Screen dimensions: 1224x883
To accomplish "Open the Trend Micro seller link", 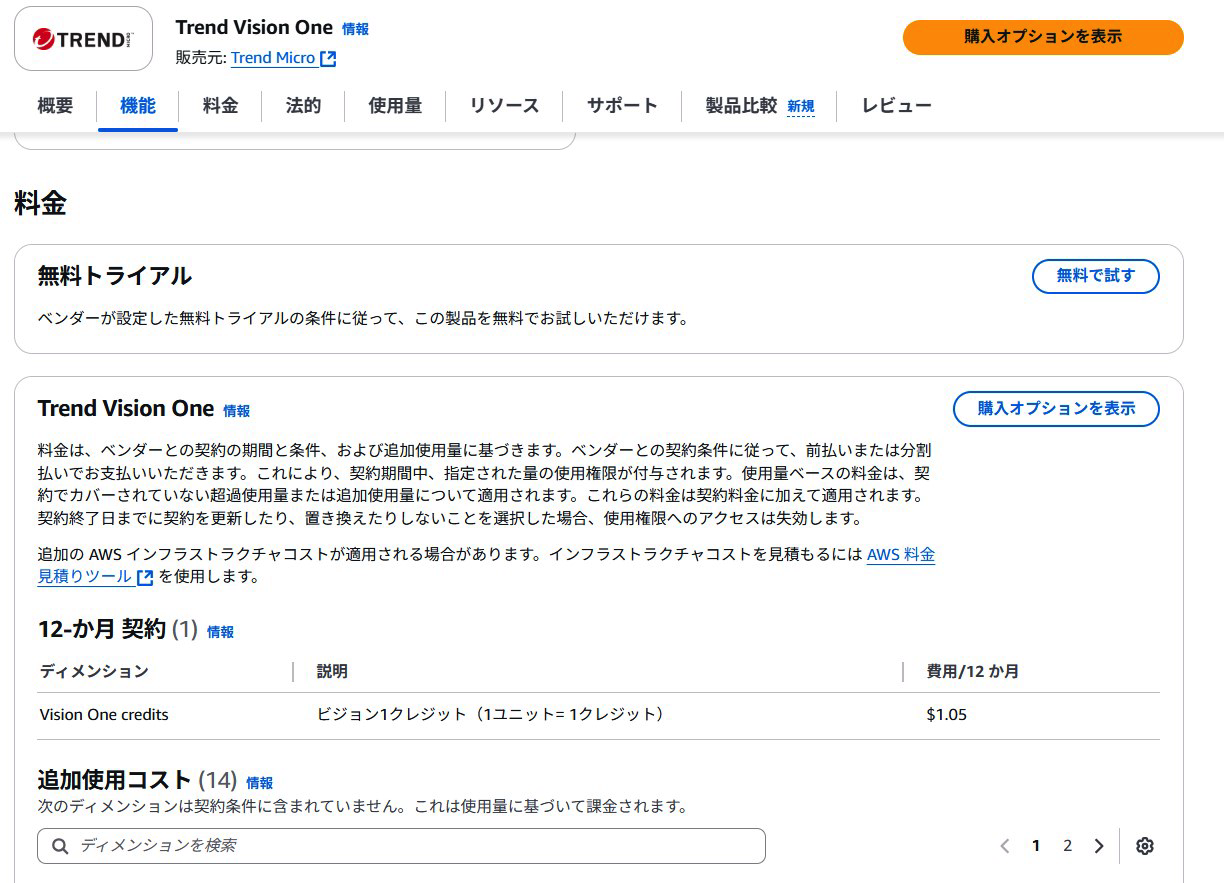I will pyautogui.click(x=282, y=58).
